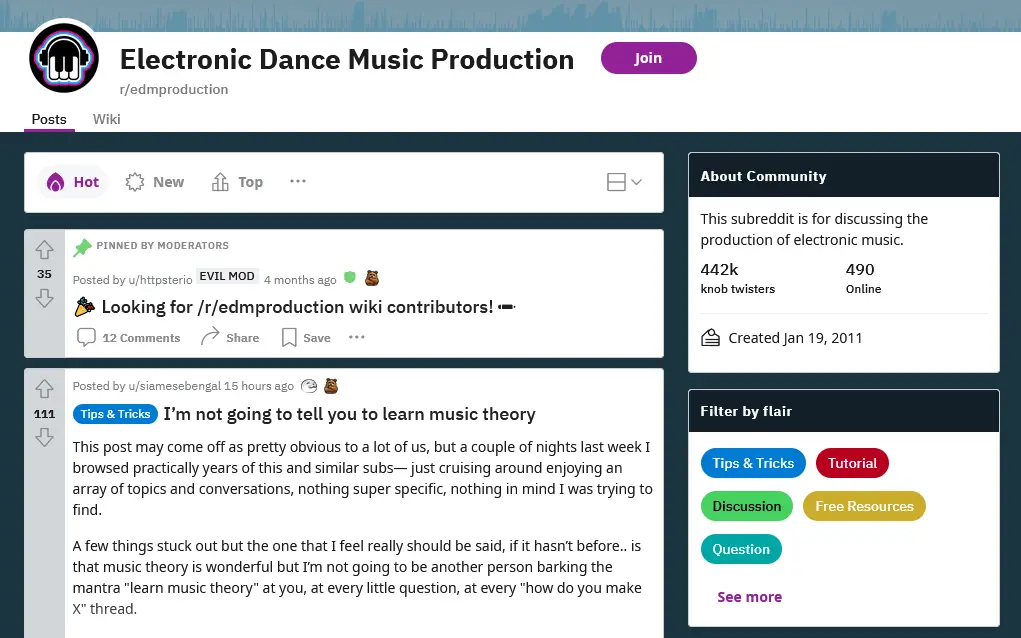Upvote the music theory post

pos(44,389)
